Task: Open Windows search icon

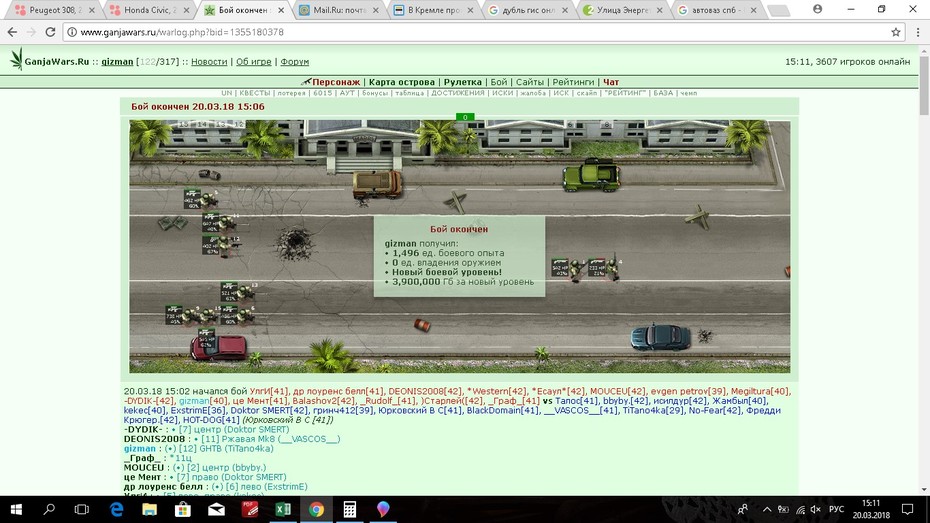Action: pos(49,509)
